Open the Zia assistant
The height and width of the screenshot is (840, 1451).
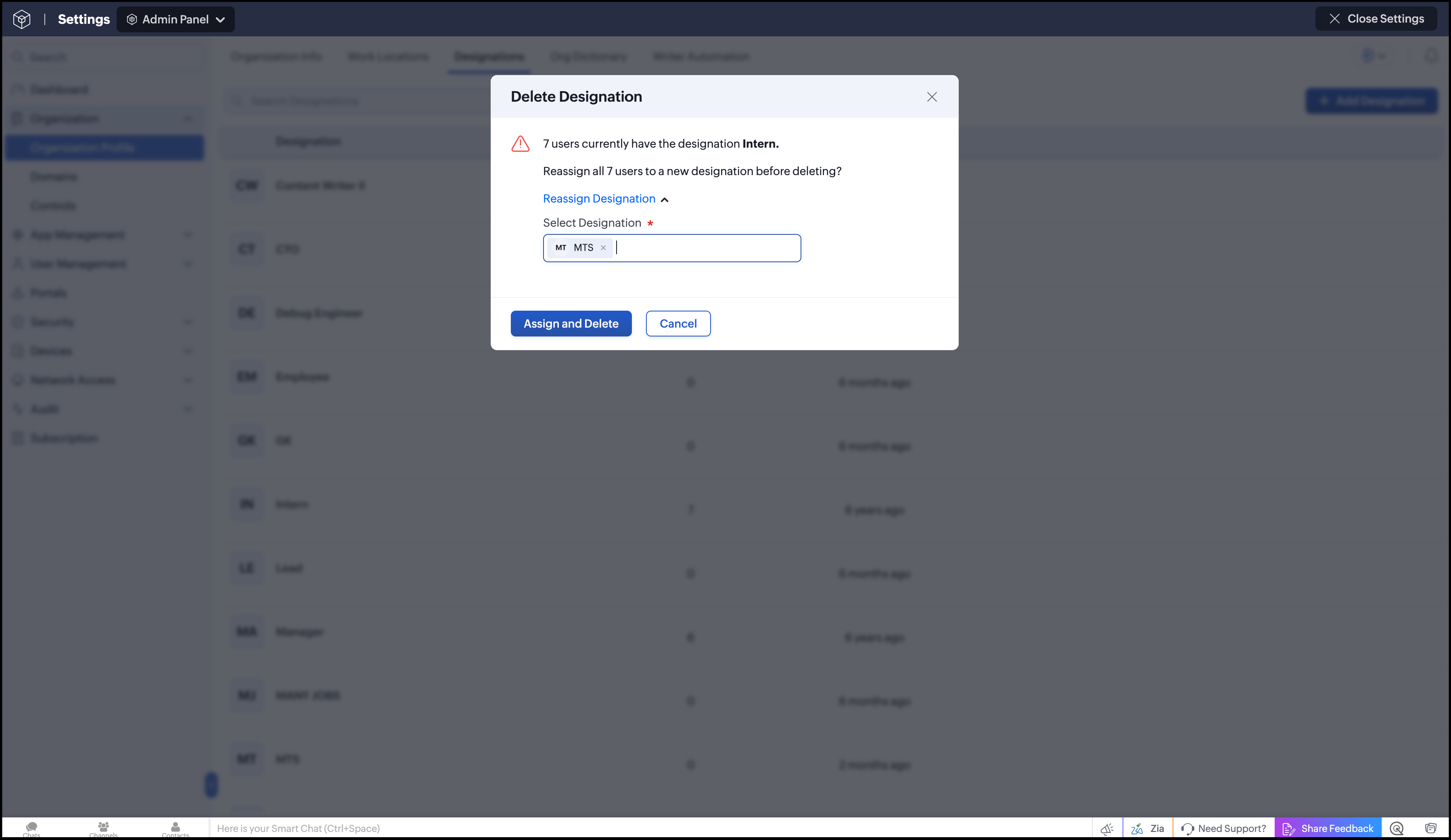1148,828
